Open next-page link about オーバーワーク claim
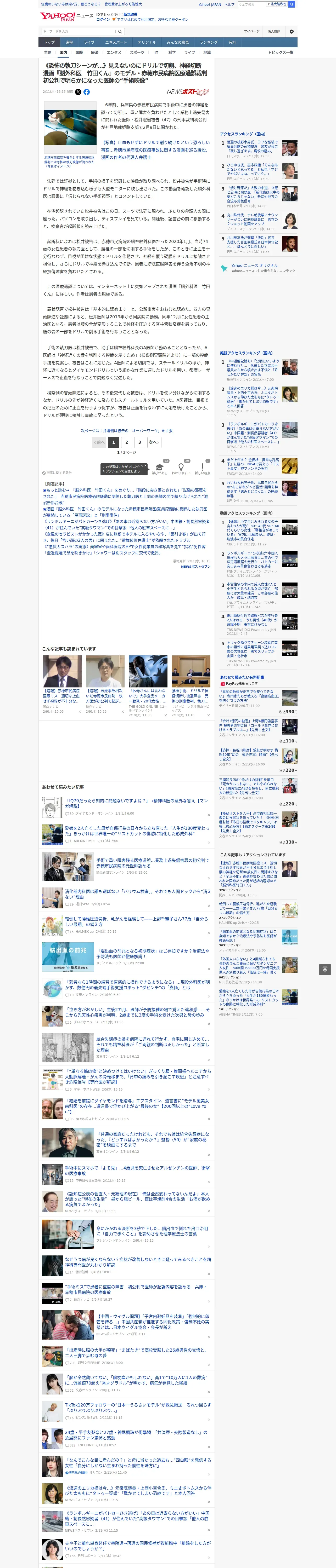336x1568 pixels. 127,430
